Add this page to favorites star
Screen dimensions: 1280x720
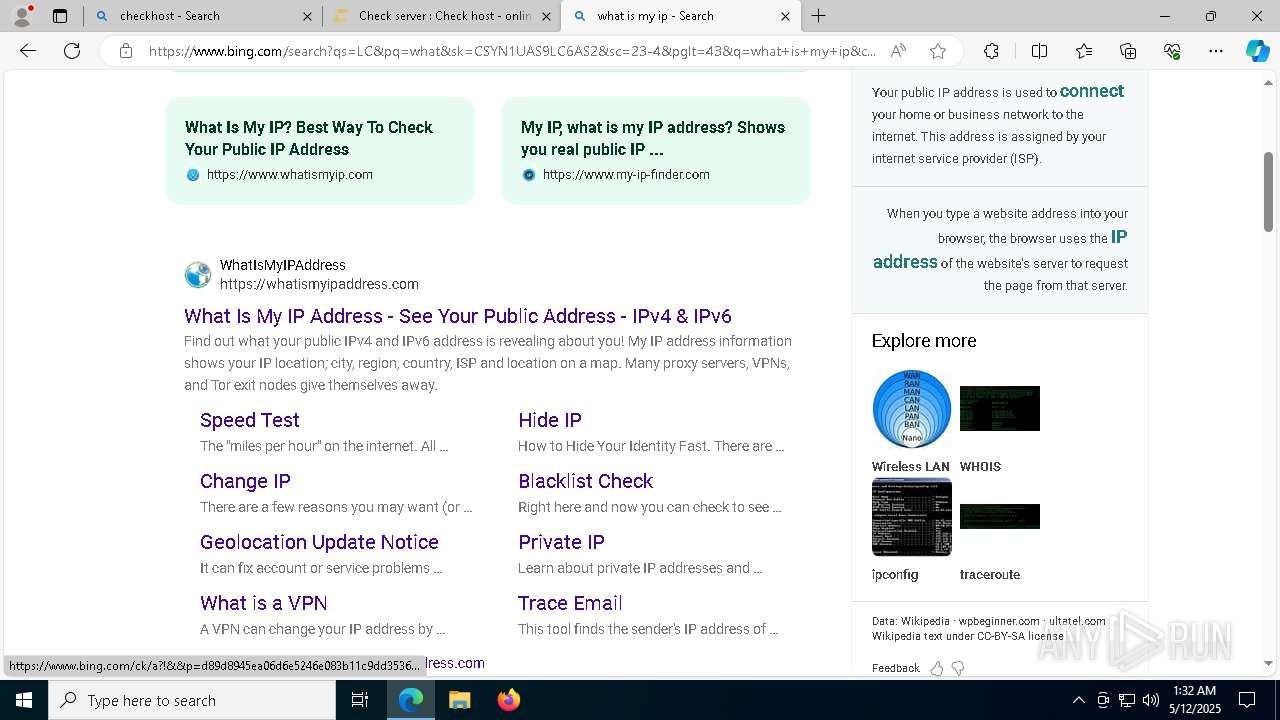tap(937, 51)
